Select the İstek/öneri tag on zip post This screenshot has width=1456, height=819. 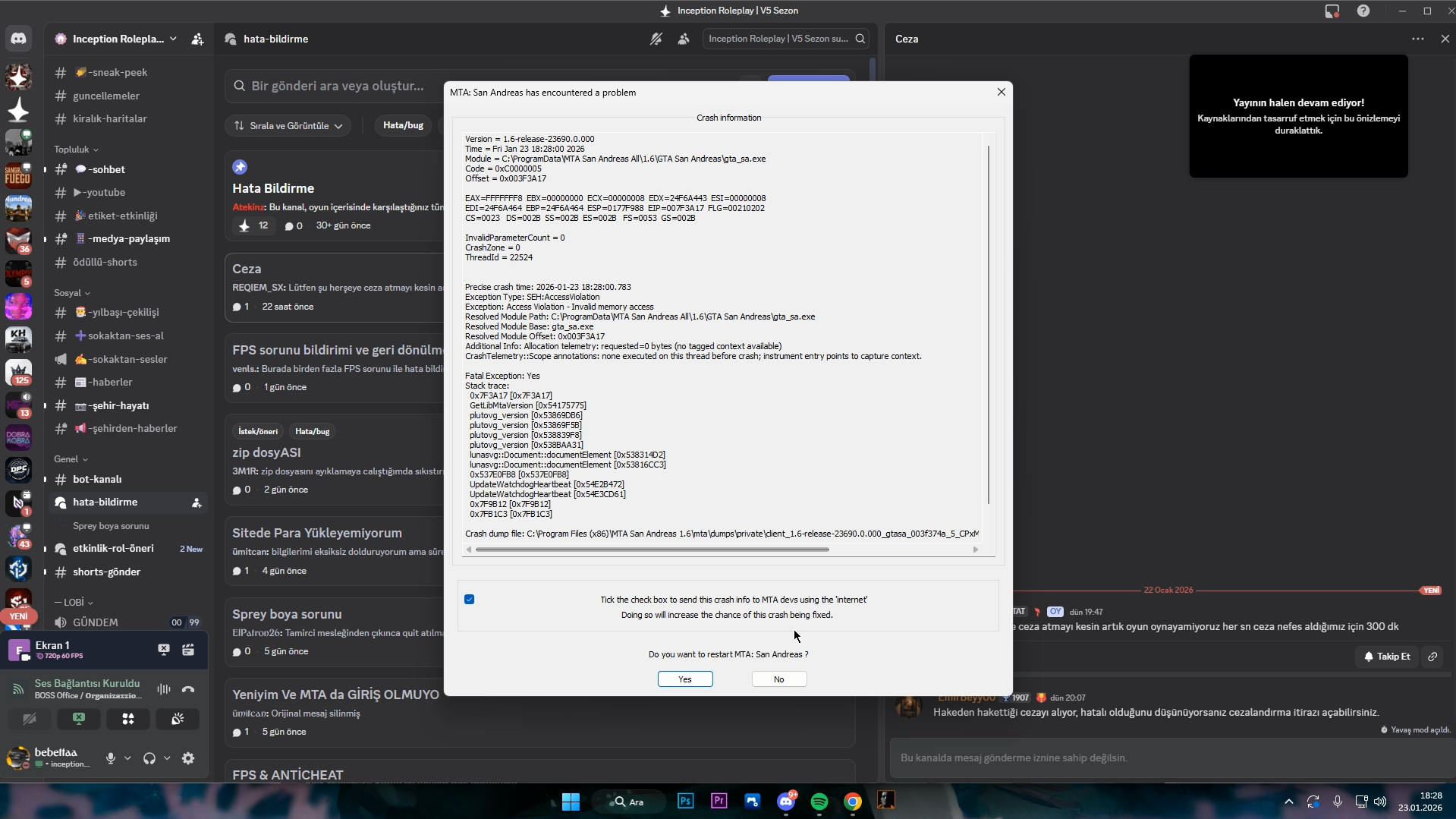tap(258, 431)
